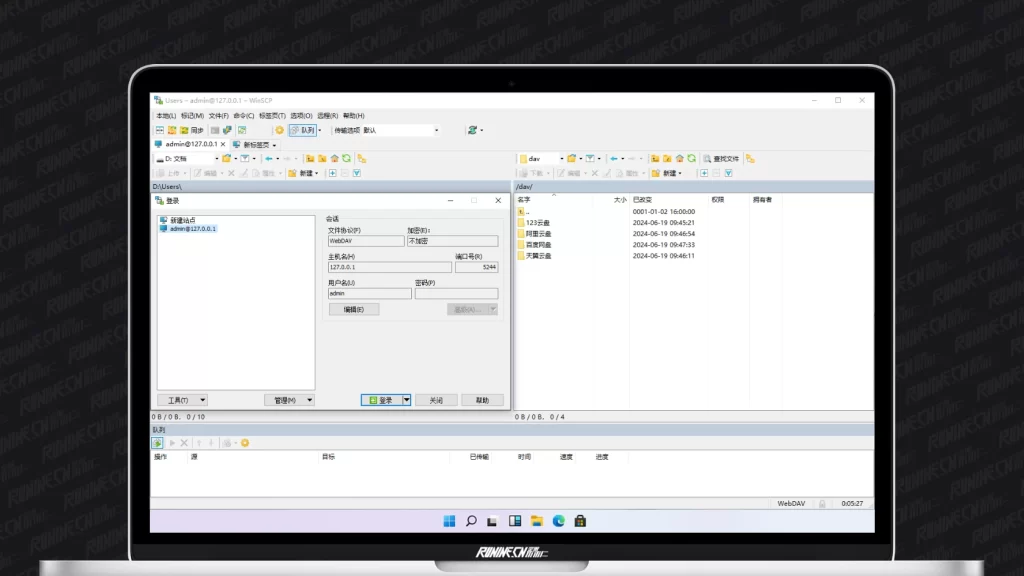Go to remote home directory icon
Image resolution: width=1024 pixels, height=576 pixels.
coord(679,158)
